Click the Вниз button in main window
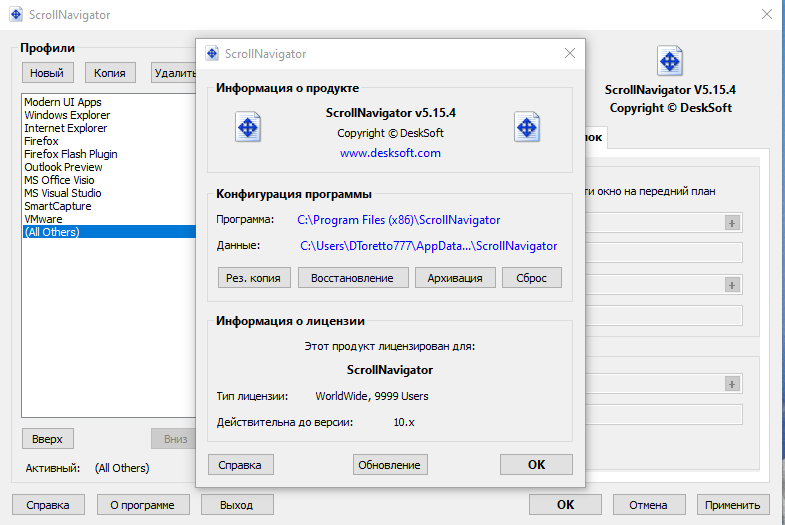The image size is (785, 525). click(x=174, y=439)
